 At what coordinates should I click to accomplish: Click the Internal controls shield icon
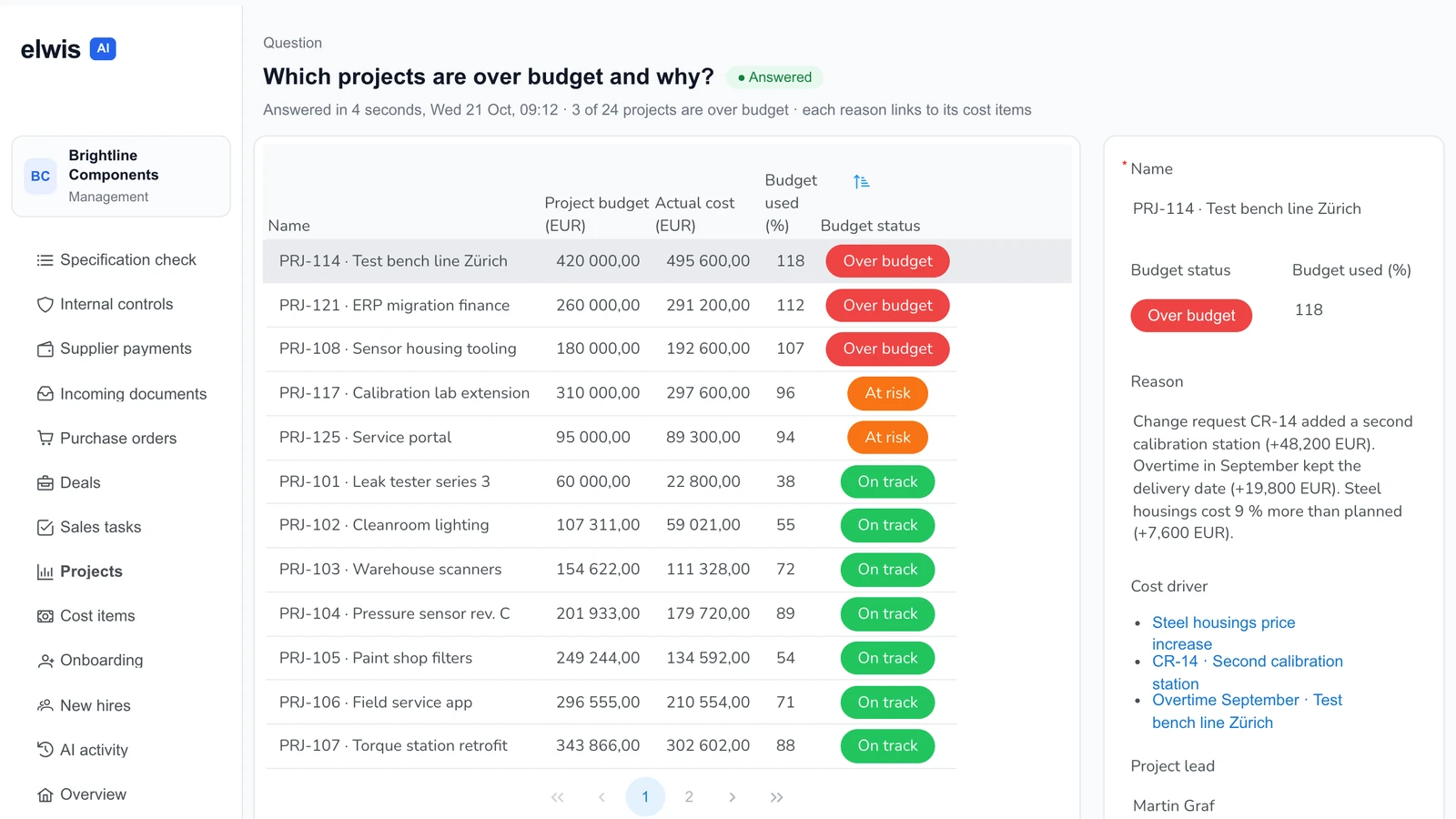pos(45,305)
